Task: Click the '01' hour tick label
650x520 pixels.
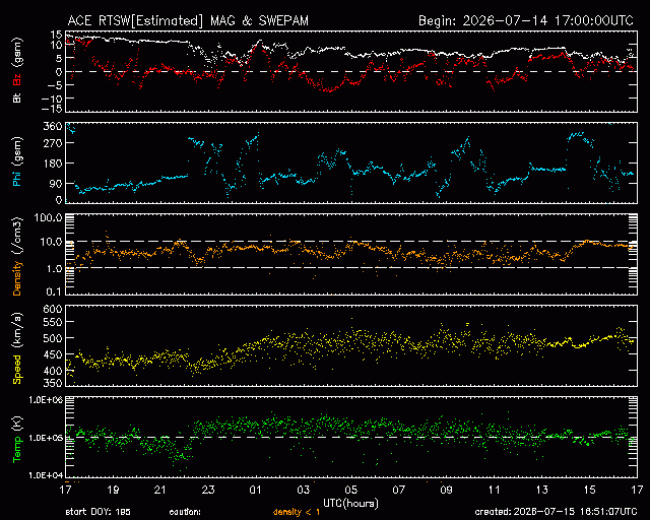Action: tap(255, 490)
